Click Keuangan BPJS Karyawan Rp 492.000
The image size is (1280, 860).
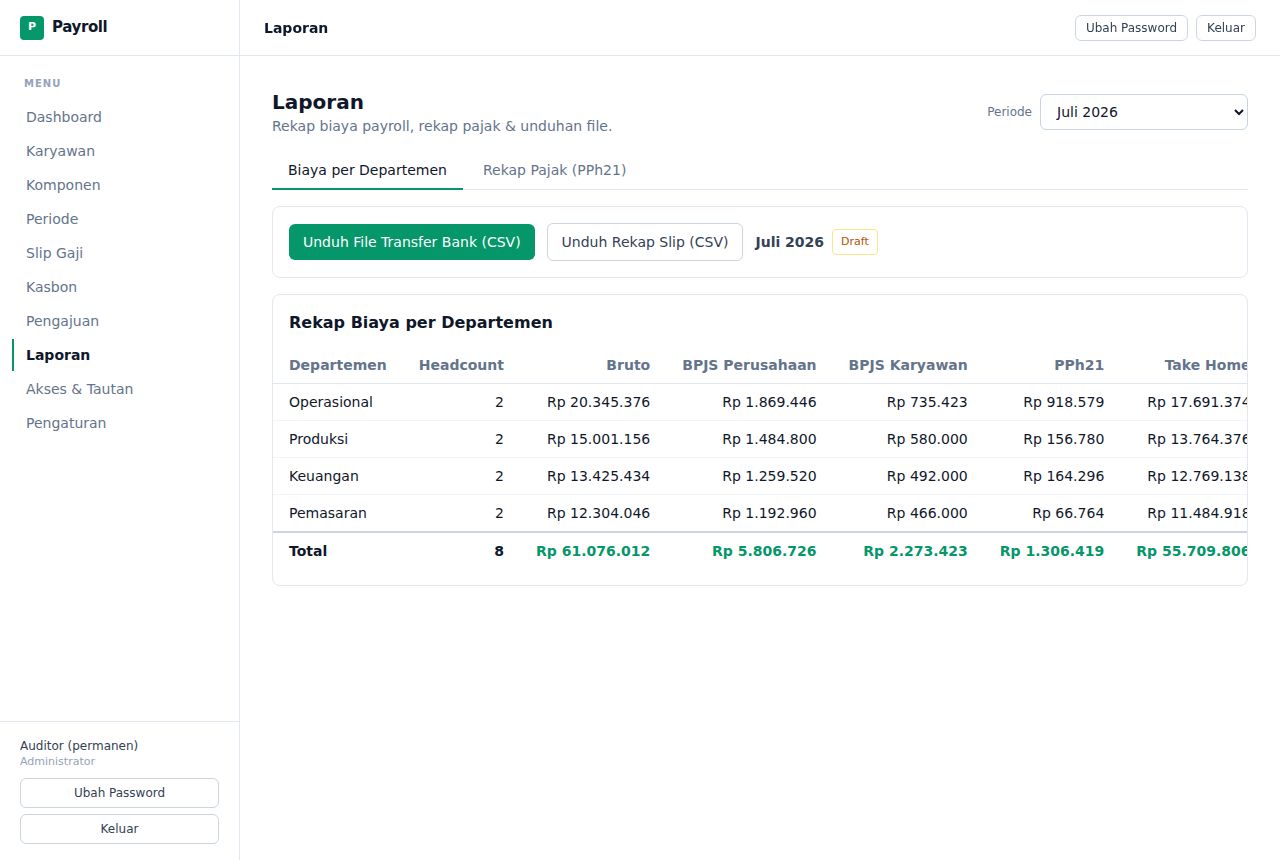click(x=927, y=476)
